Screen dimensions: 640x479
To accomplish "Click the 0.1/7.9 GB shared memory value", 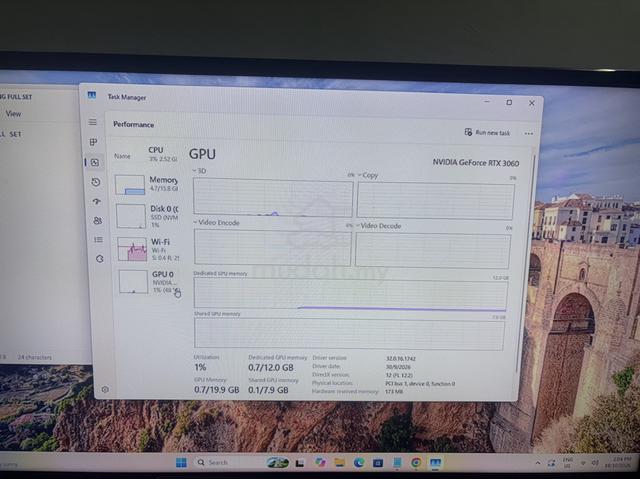I will tap(268, 390).
